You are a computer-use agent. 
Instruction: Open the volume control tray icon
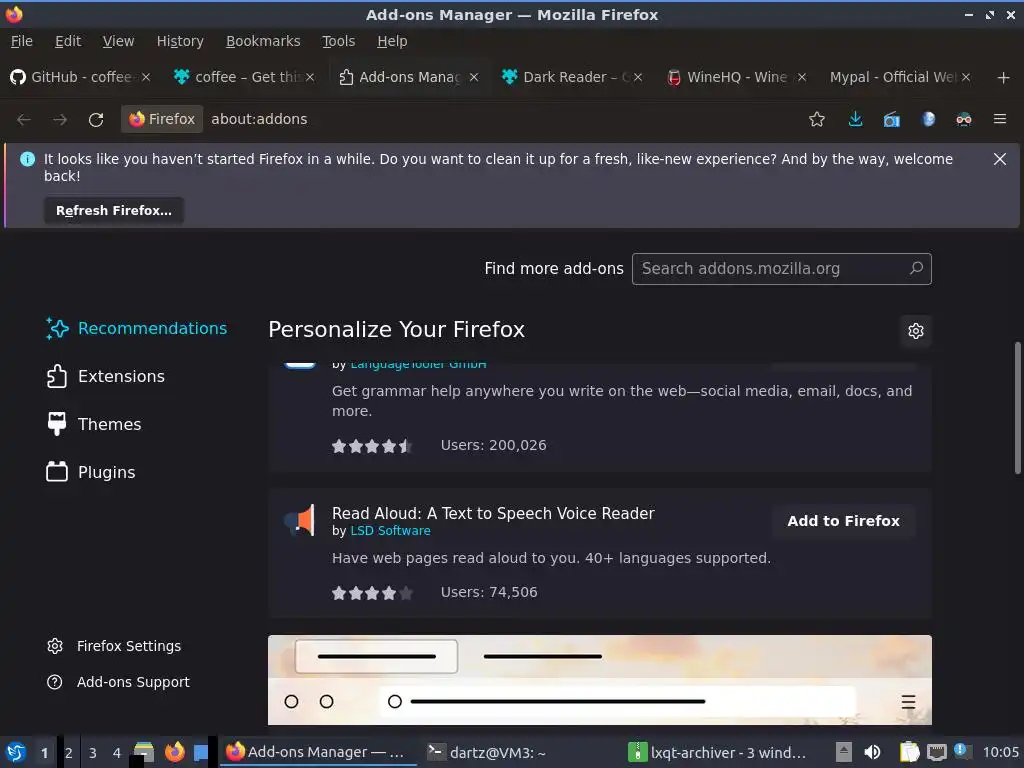(872, 752)
